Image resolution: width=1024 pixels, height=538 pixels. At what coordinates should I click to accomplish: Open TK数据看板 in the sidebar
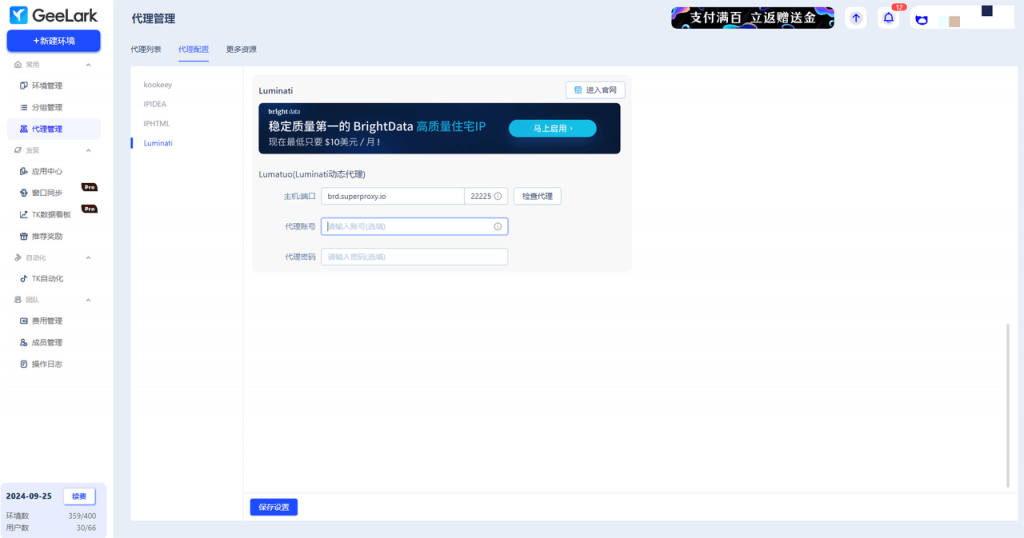pyautogui.click(x=50, y=215)
